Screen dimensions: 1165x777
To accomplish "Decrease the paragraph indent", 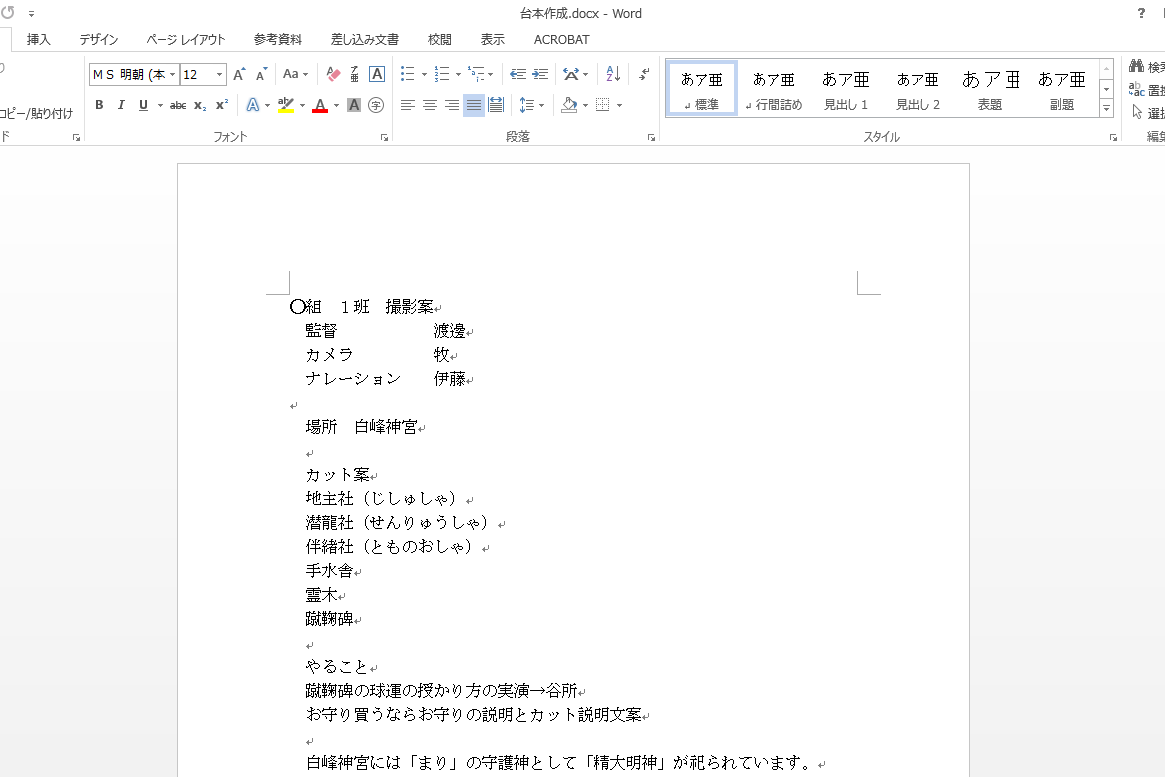I will 518,74.
